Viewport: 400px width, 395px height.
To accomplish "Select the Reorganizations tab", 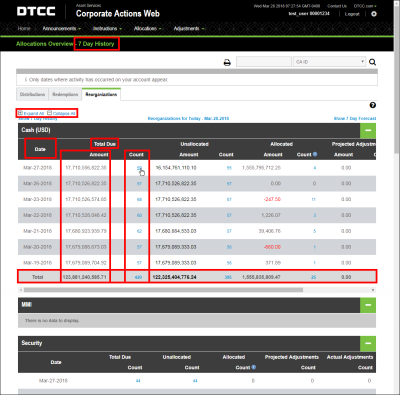I will point(101,94).
